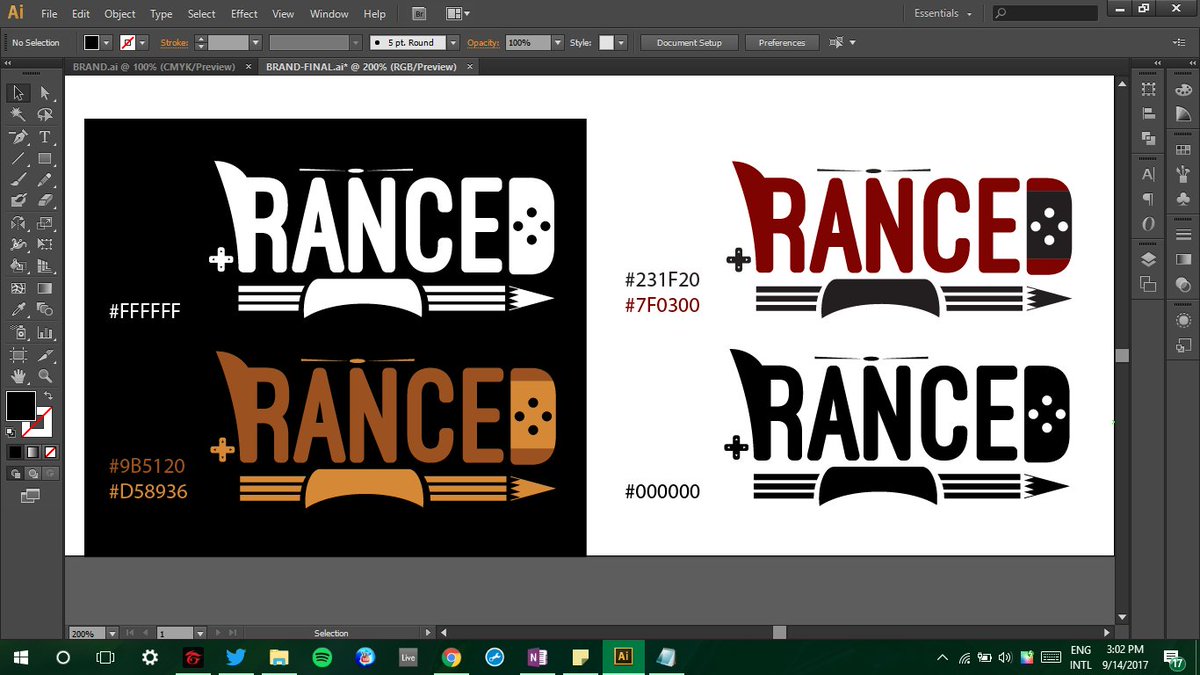This screenshot has height=675, width=1200.
Task: Open Preferences from the control bar
Action: [782, 43]
